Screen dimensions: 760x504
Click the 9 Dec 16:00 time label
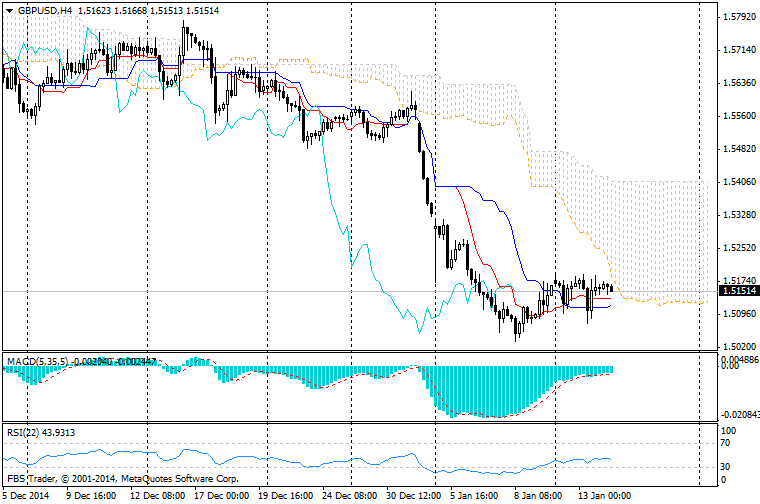pyautogui.click(x=91, y=495)
